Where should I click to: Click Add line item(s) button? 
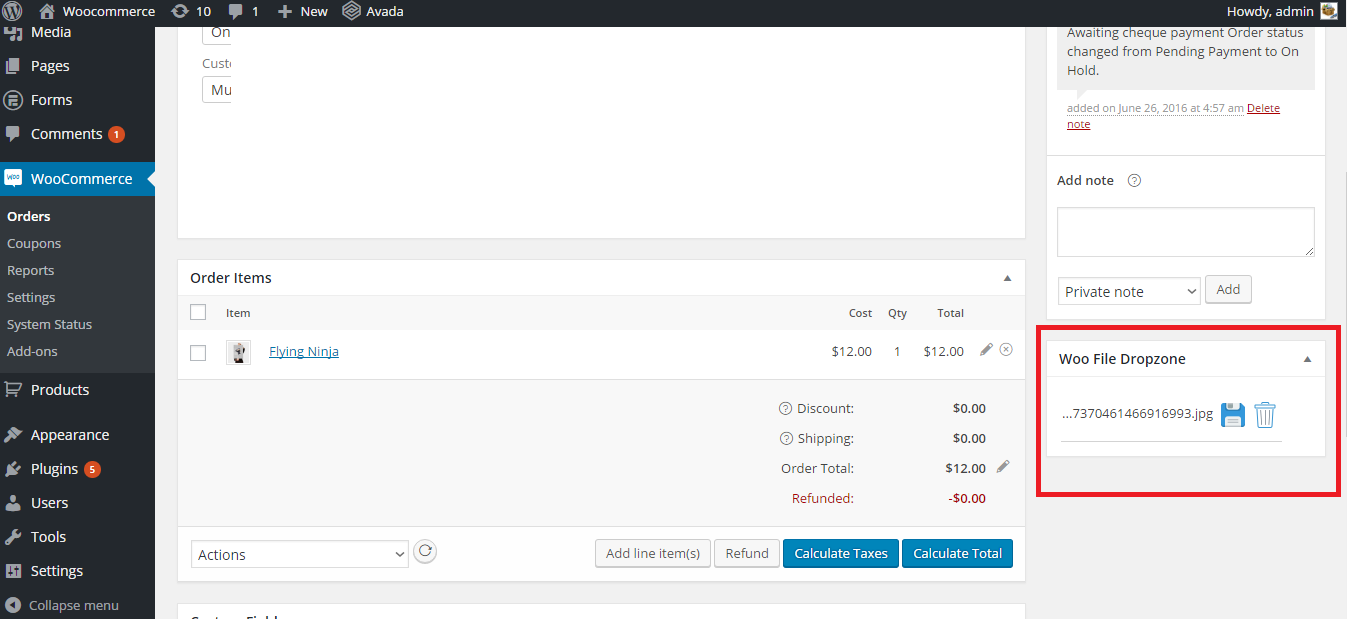pyautogui.click(x=653, y=553)
